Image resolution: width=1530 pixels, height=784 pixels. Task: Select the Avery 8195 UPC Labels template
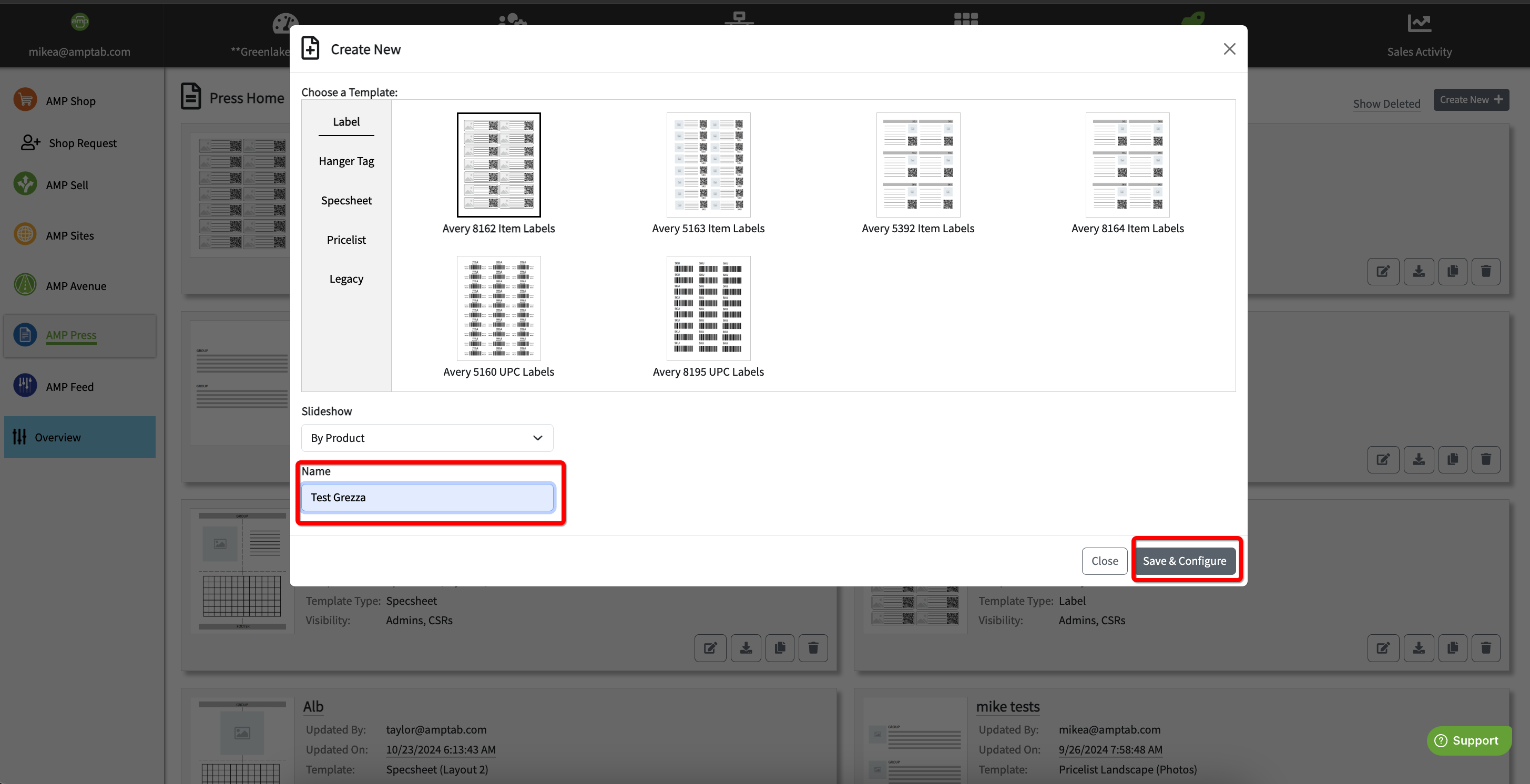pos(708,308)
